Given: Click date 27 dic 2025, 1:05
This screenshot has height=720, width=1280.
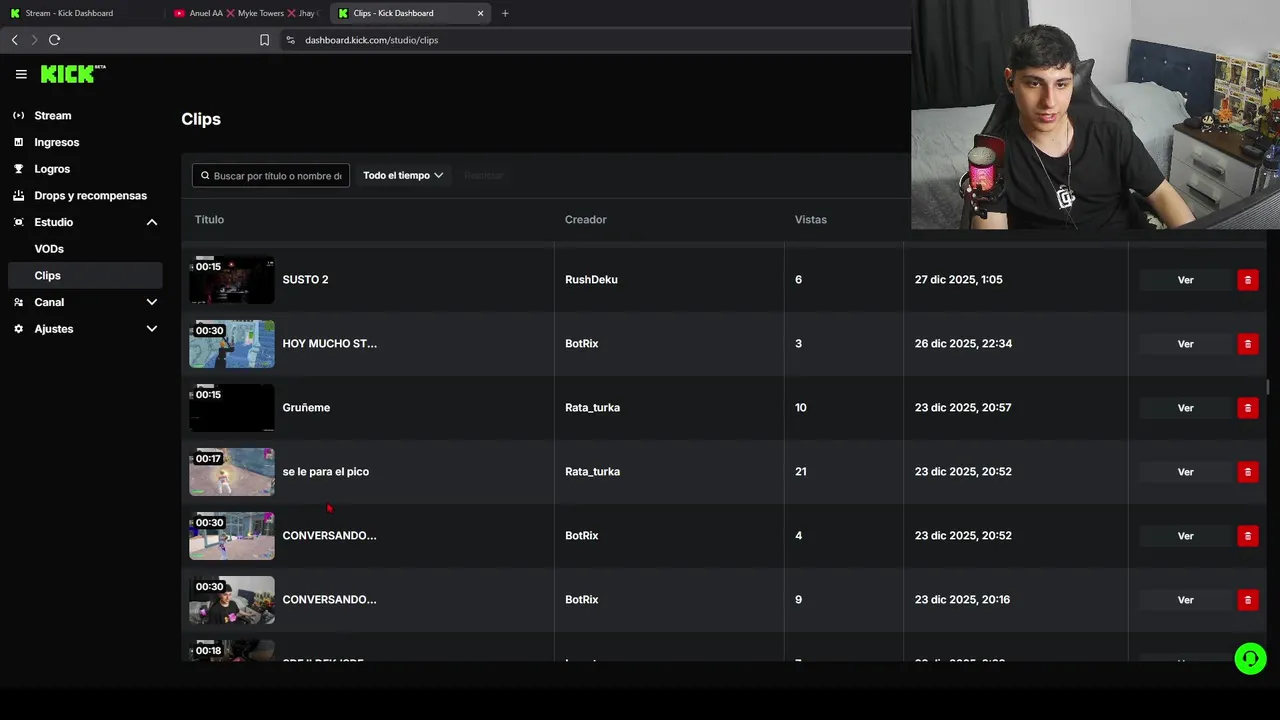Looking at the screenshot, I should point(958,280).
